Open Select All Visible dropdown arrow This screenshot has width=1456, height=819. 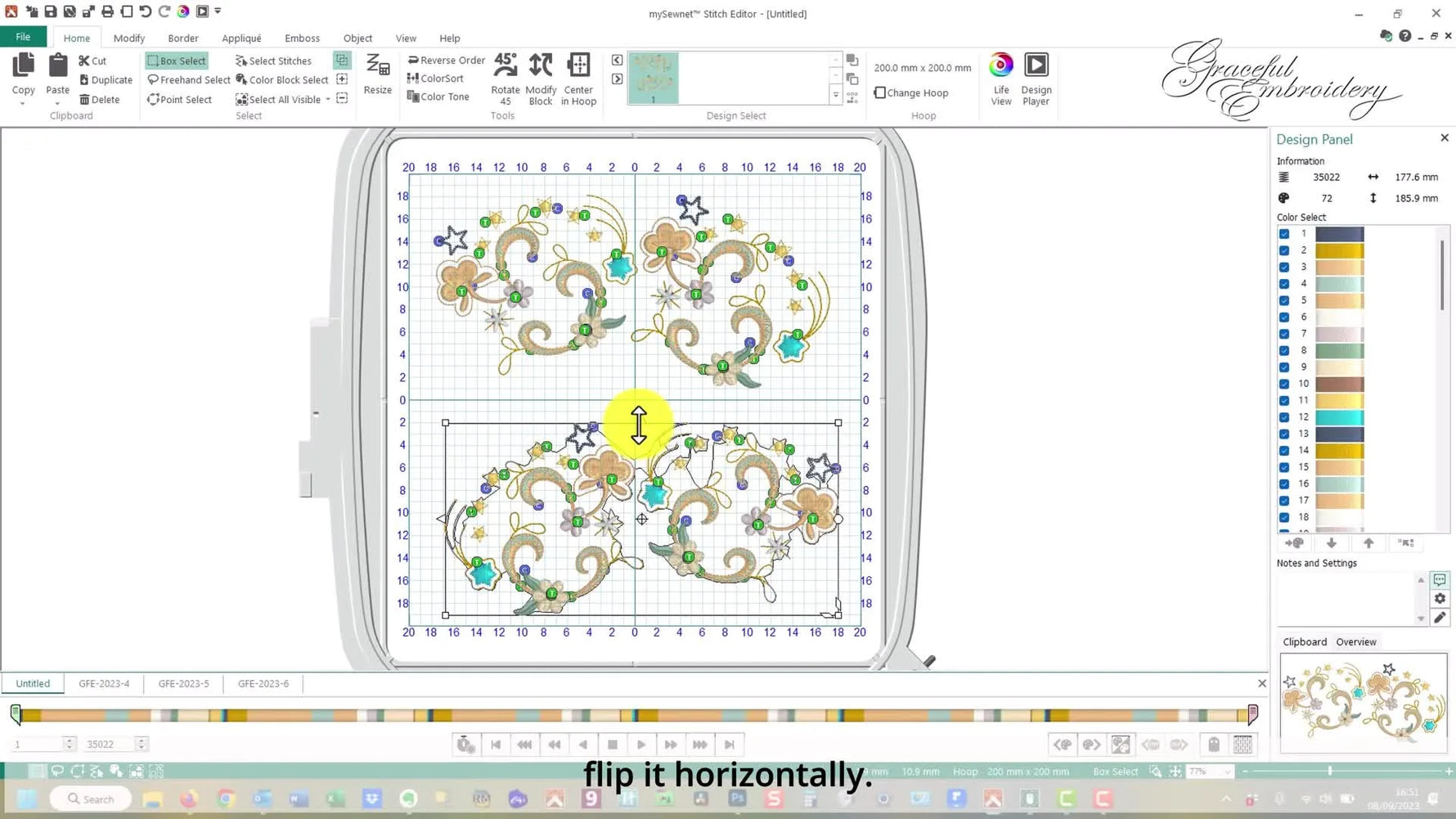[x=328, y=100]
